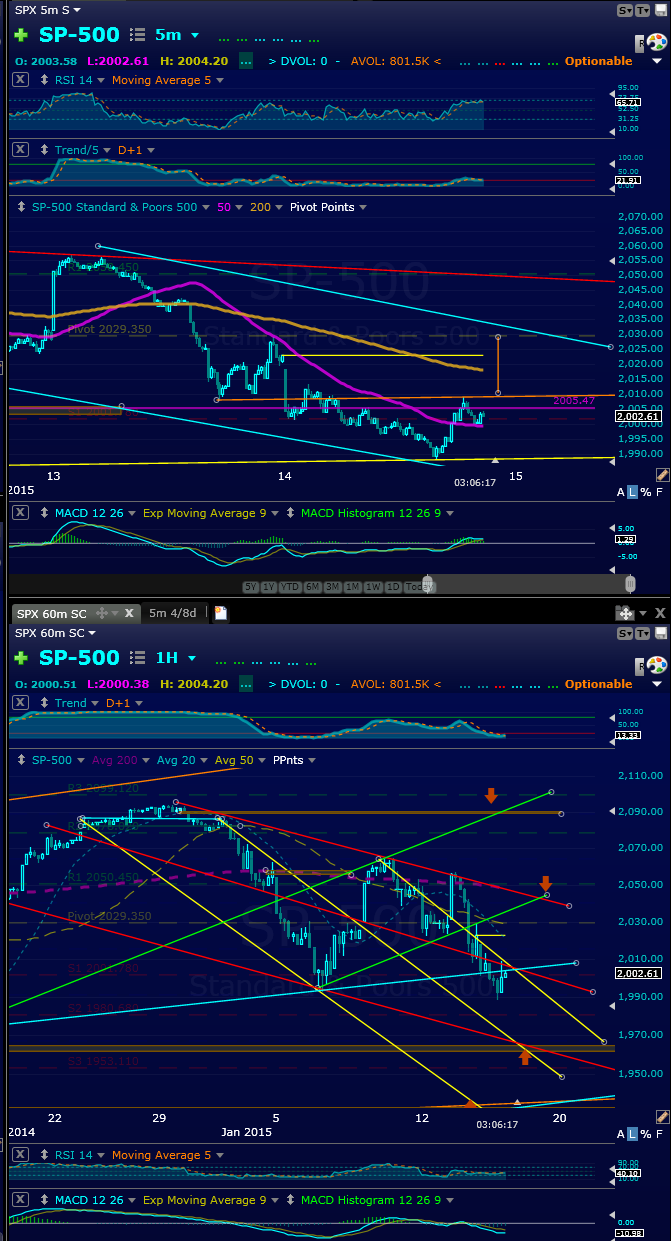The image size is (671, 1241).
Task: Click the 2,002.61 price tag on the 5m chart axis
Action: pyautogui.click(x=639, y=416)
